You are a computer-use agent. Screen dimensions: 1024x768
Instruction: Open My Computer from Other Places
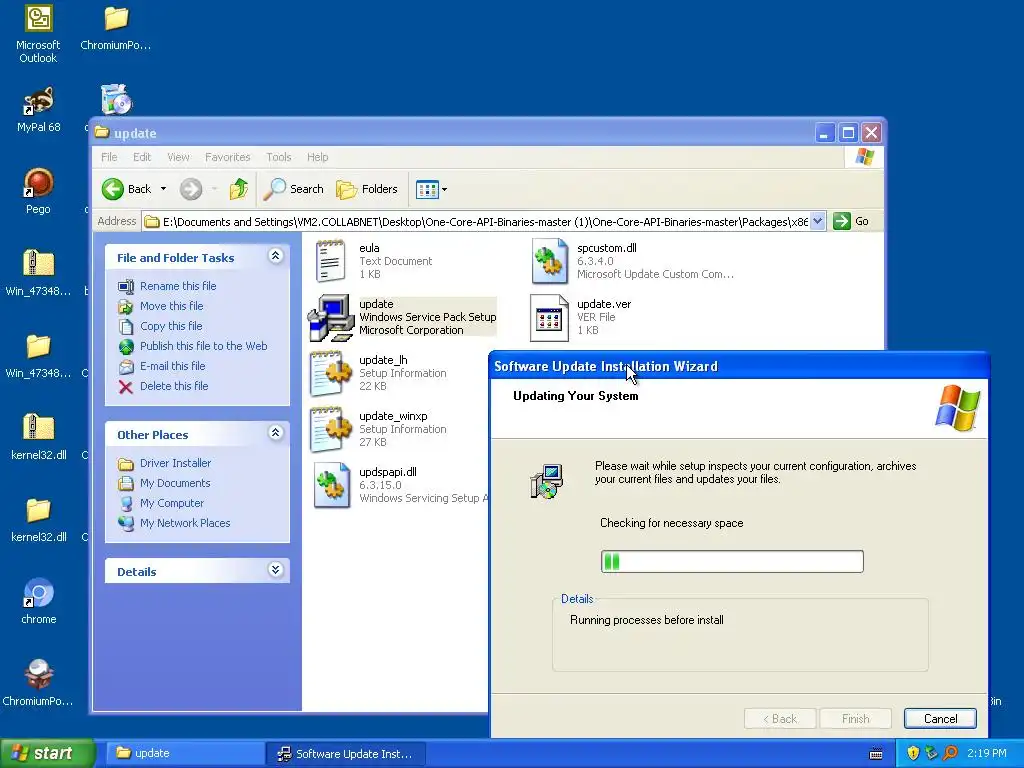pos(172,504)
